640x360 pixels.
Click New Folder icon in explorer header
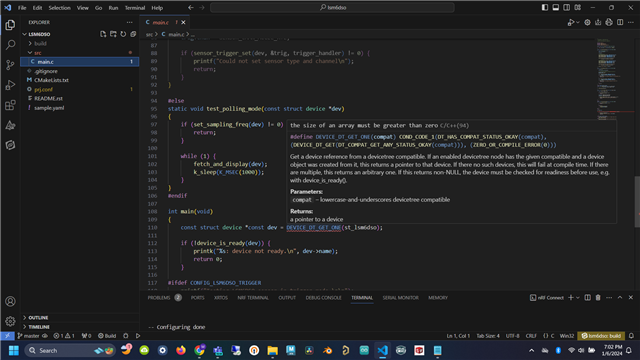[113, 34]
